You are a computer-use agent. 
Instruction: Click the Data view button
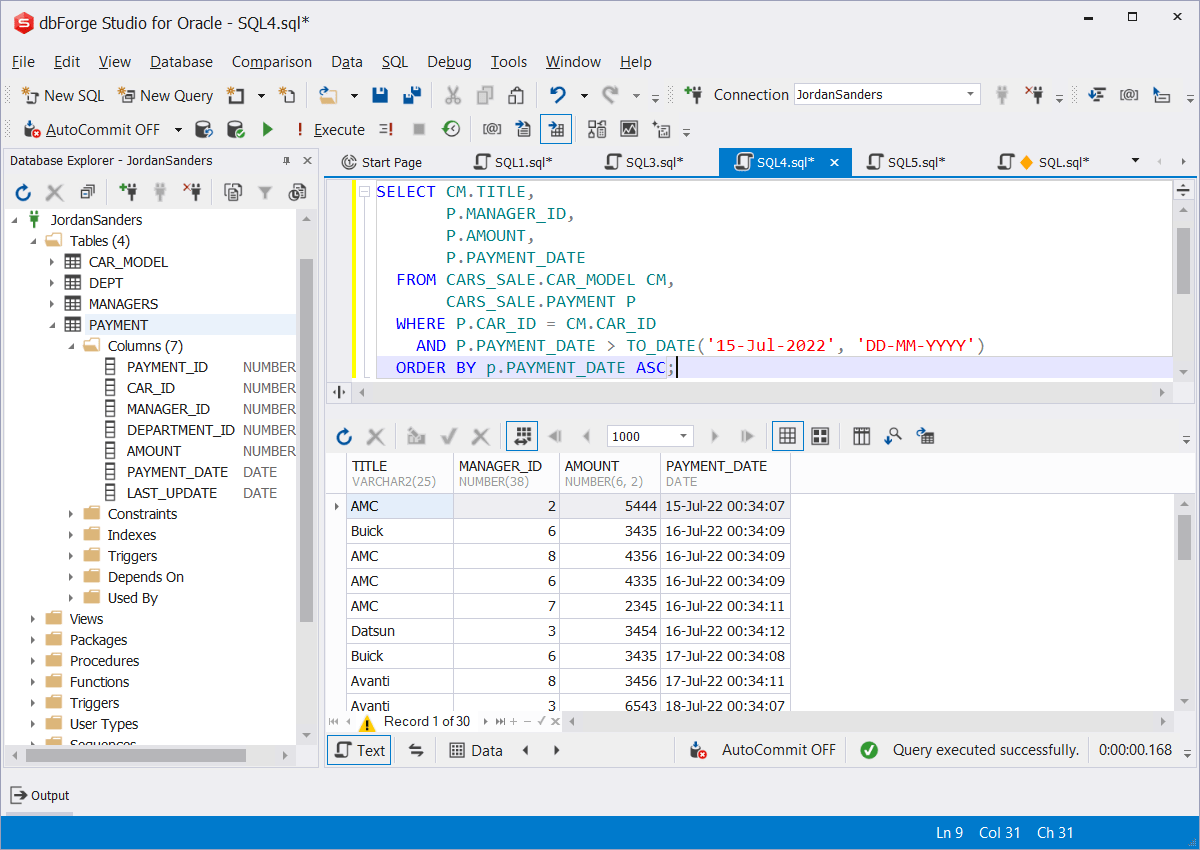click(x=475, y=750)
